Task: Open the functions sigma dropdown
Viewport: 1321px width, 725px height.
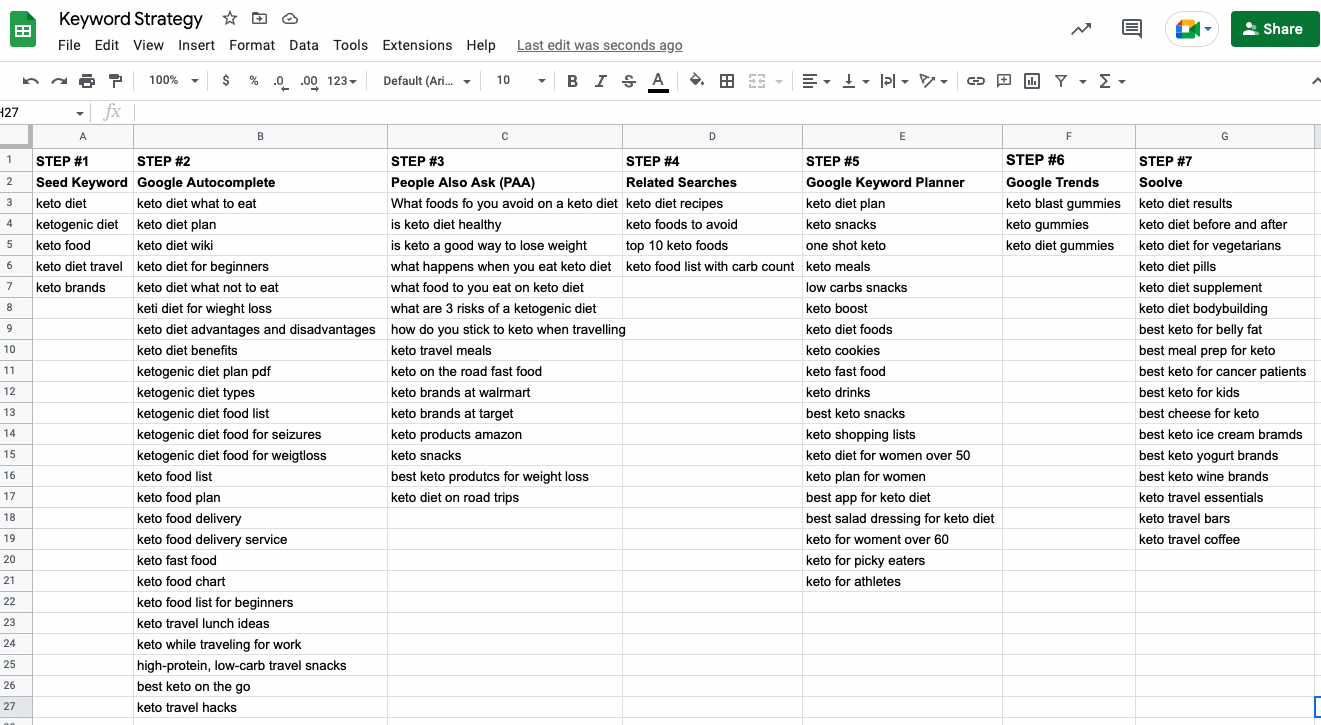Action: [x=1112, y=81]
